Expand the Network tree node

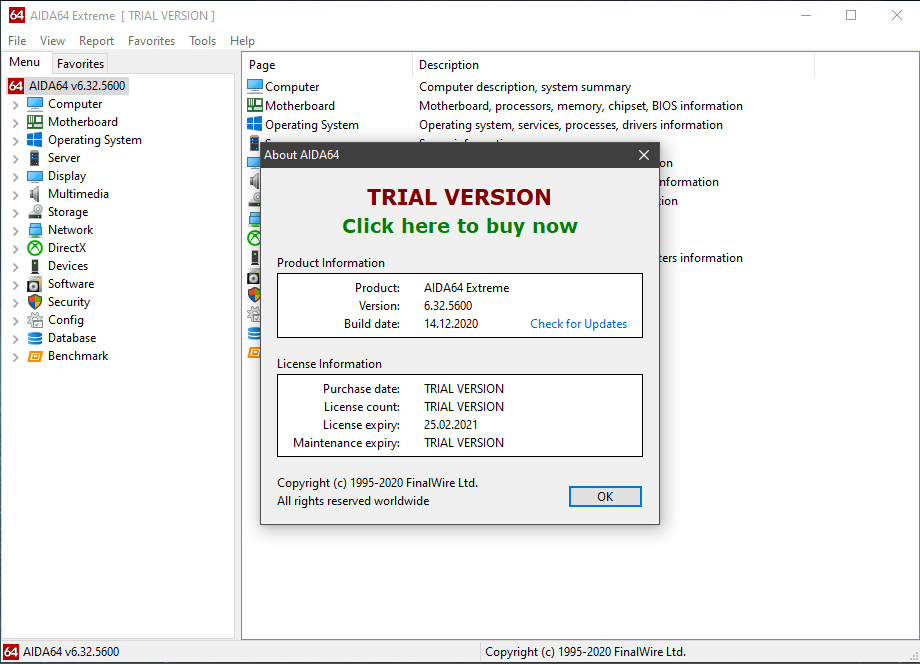[16, 231]
